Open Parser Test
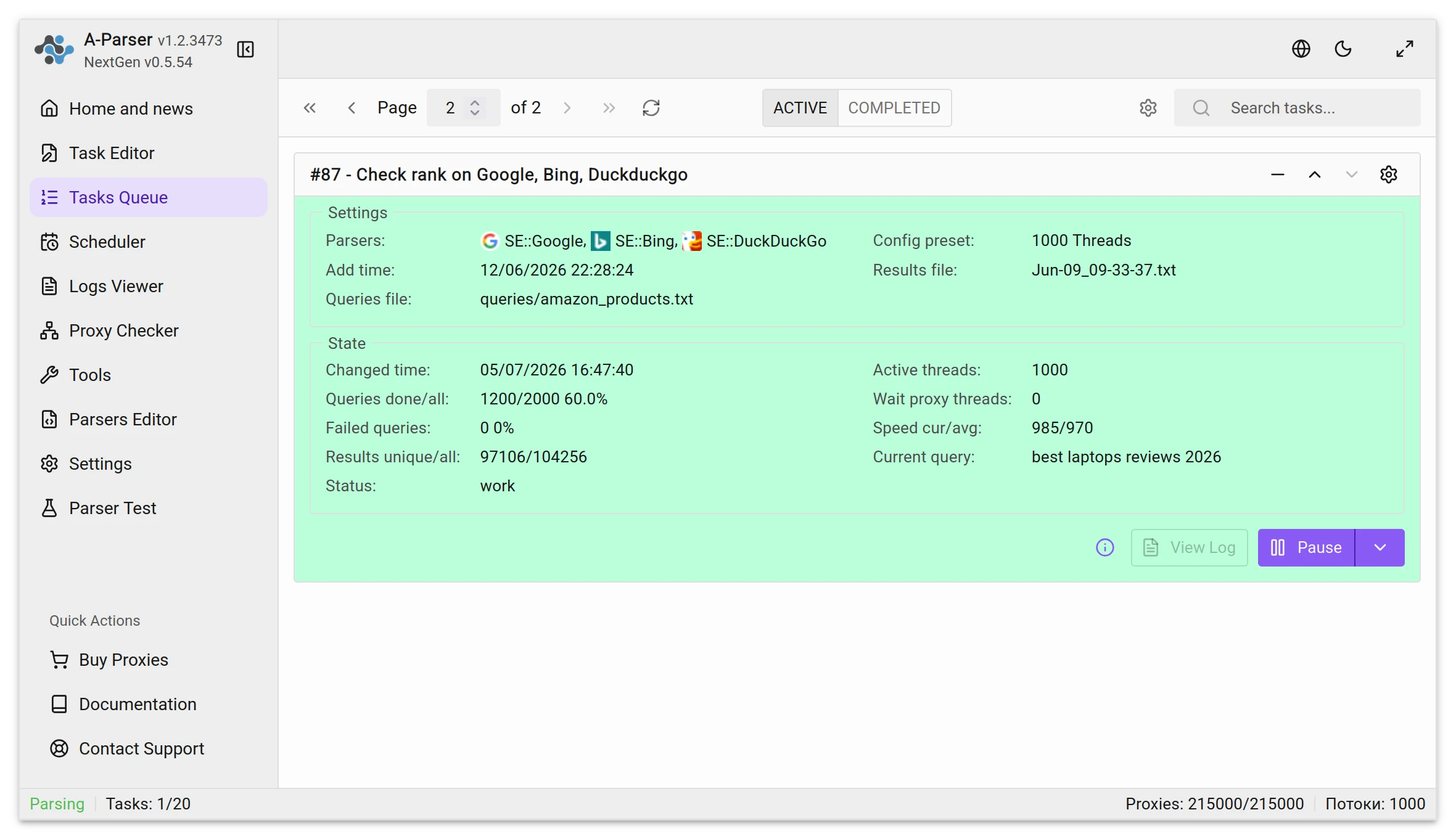This screenshot has height=839, width=1456. pos(149,508)
